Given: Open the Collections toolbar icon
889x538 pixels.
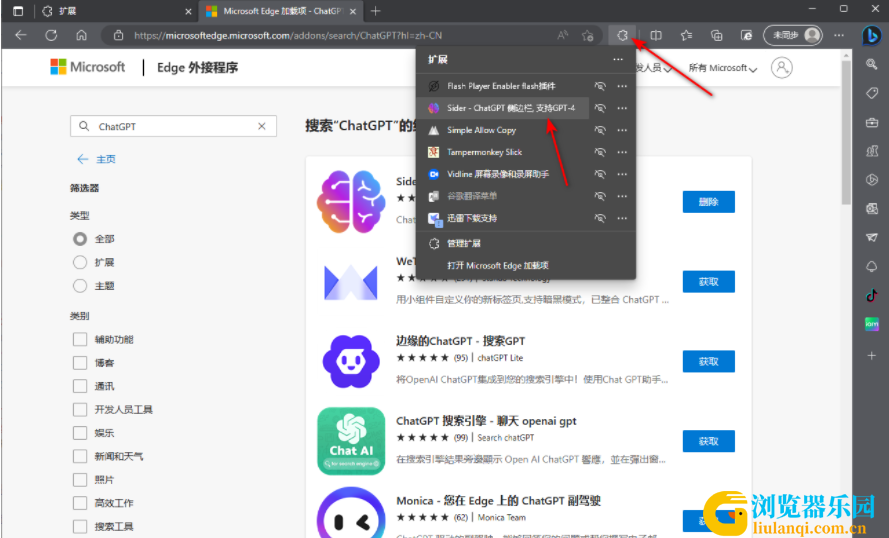Looking at the screenshot, I should click(717, 35).
